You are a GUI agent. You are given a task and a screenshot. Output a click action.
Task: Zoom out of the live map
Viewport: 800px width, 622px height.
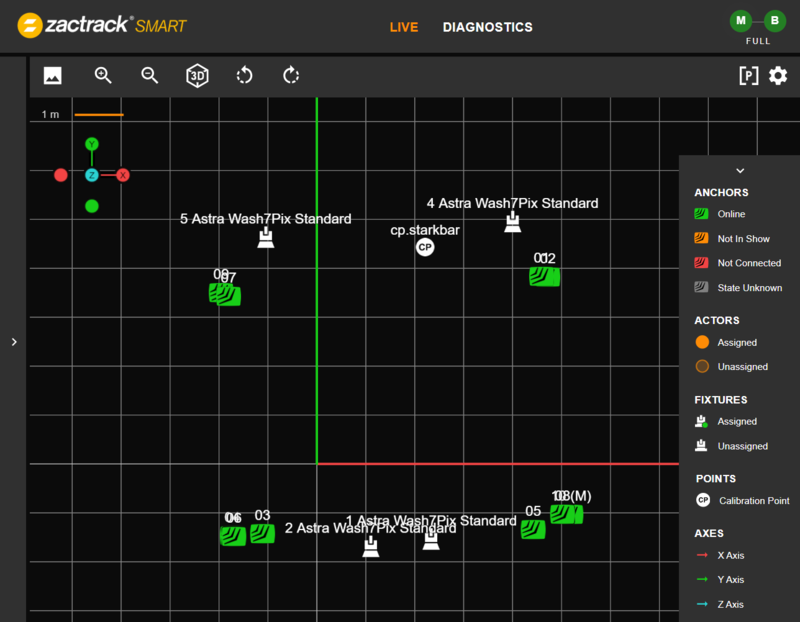149,76
